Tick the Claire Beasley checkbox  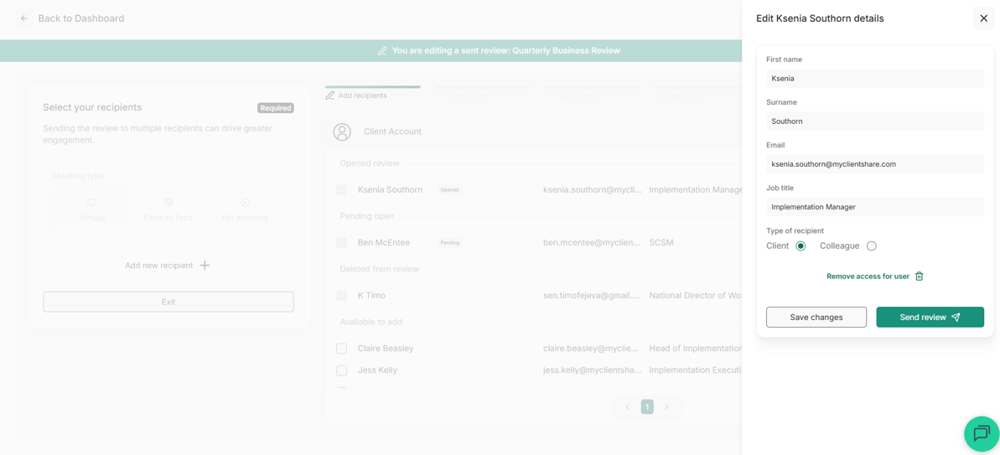coord(342,348)
